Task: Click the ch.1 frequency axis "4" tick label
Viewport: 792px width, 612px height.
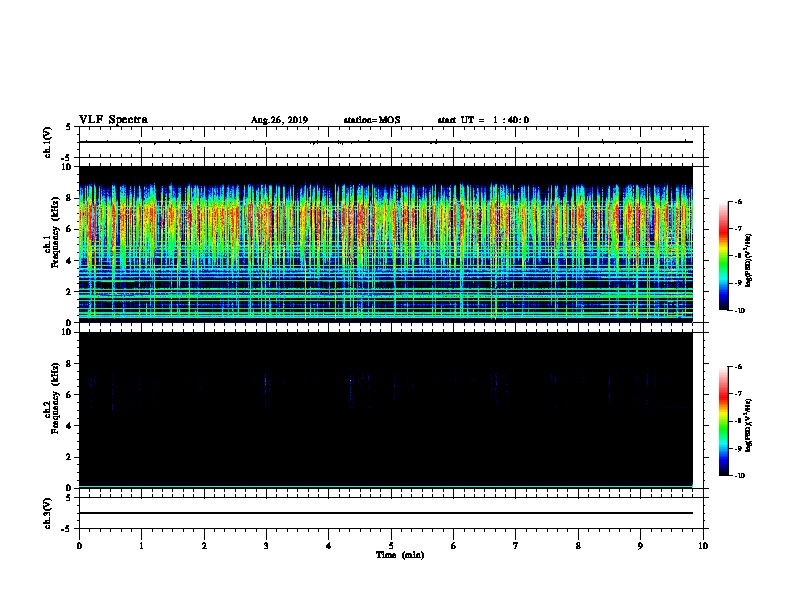Action: (70, 261)
